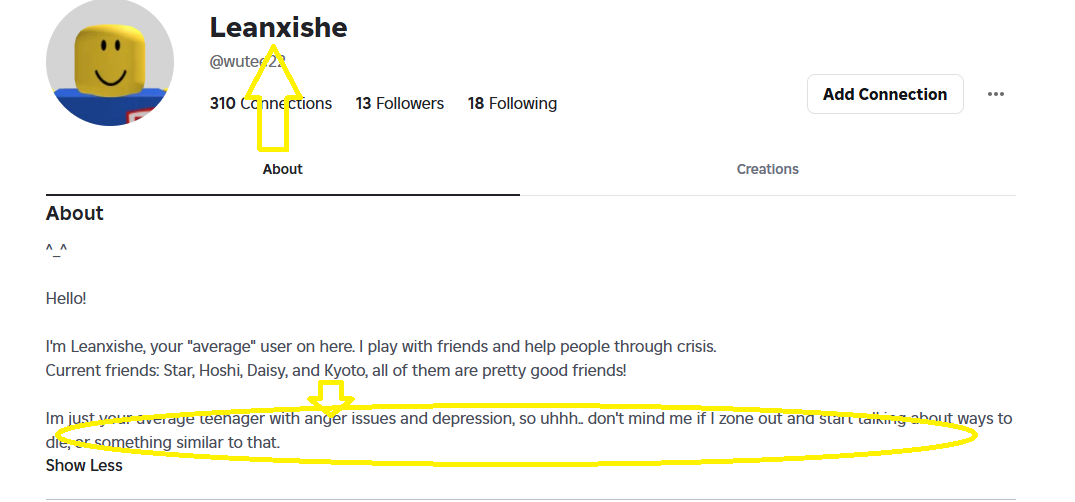This screenshot has height=502, width=1075.
Task: Collapse the bio with Show Less
Action: tap(84, 465)
